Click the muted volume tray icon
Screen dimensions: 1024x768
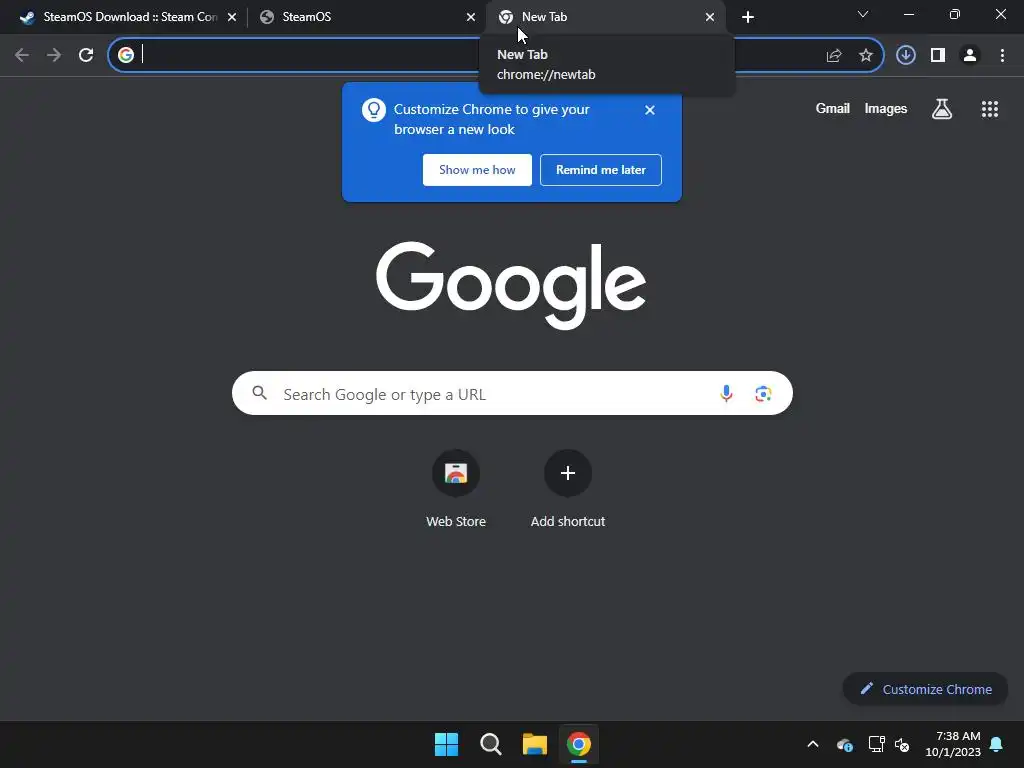click(x=902, y=744)
